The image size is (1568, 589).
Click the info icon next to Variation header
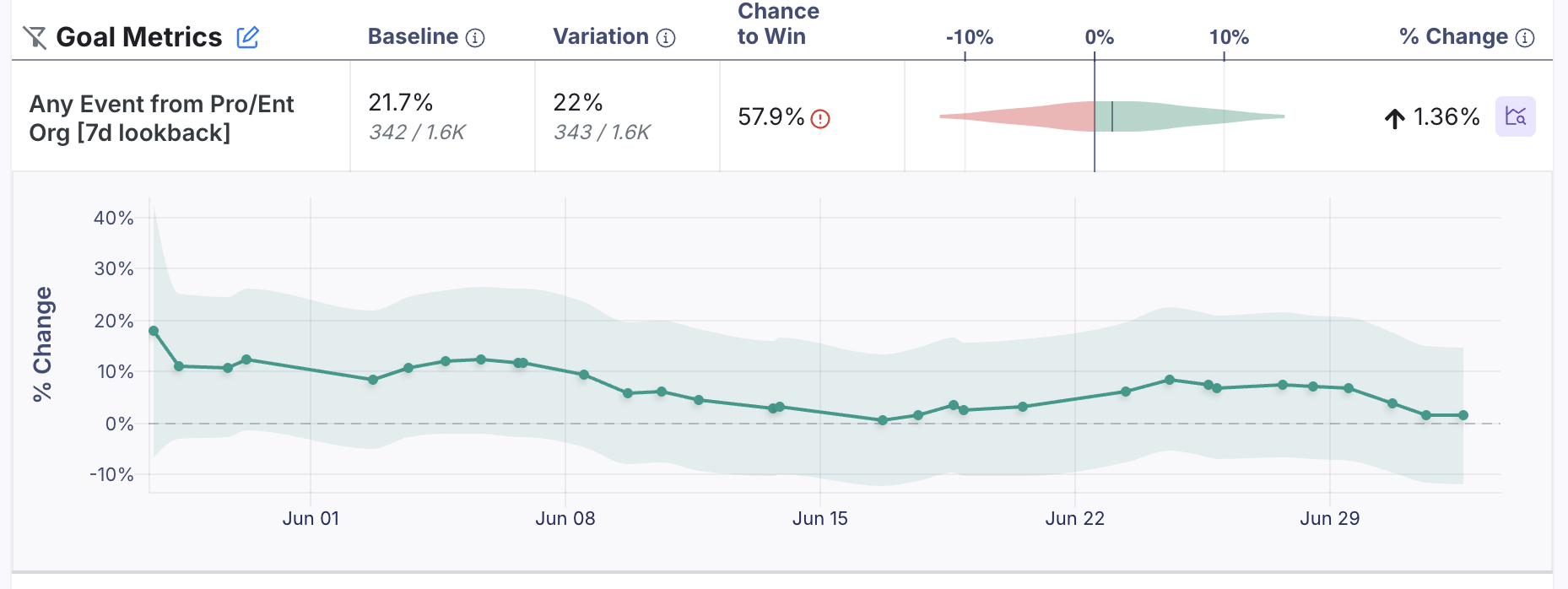pyautogui.click(x=666, y=37)
